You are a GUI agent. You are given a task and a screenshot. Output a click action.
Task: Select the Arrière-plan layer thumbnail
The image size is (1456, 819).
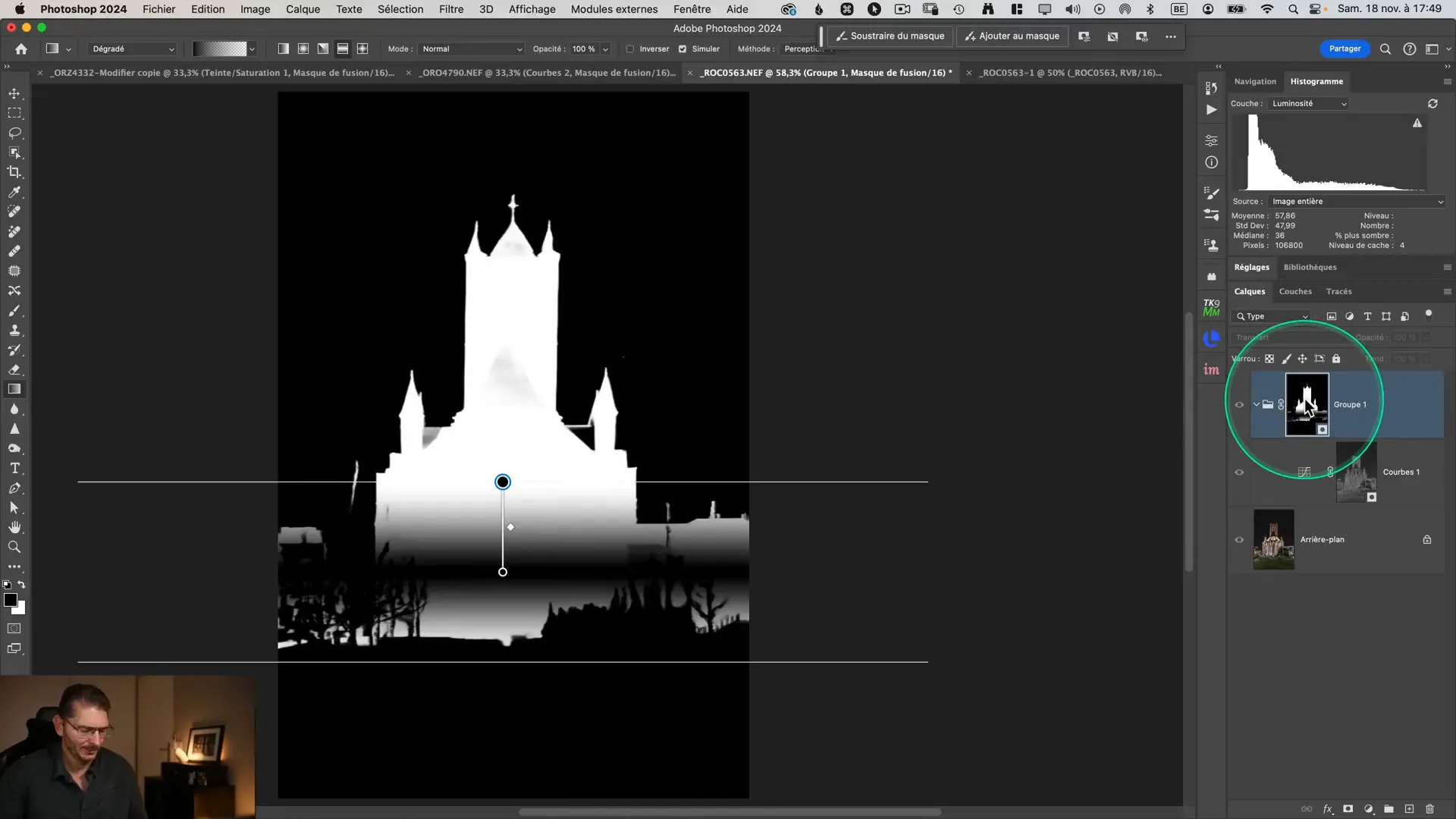click(1274, 539)
